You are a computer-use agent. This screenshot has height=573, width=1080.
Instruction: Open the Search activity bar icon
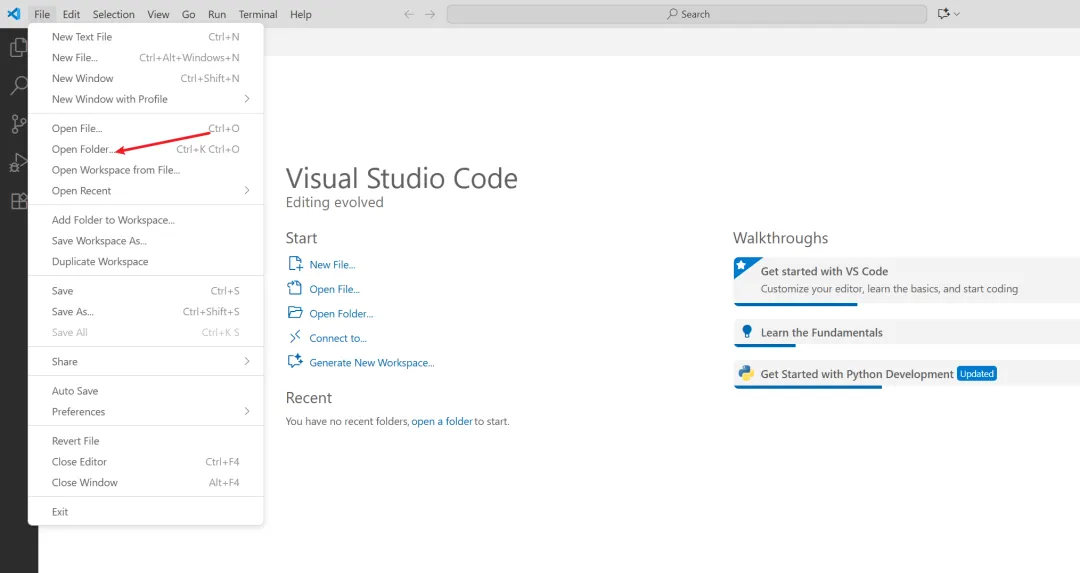point(18,86)
